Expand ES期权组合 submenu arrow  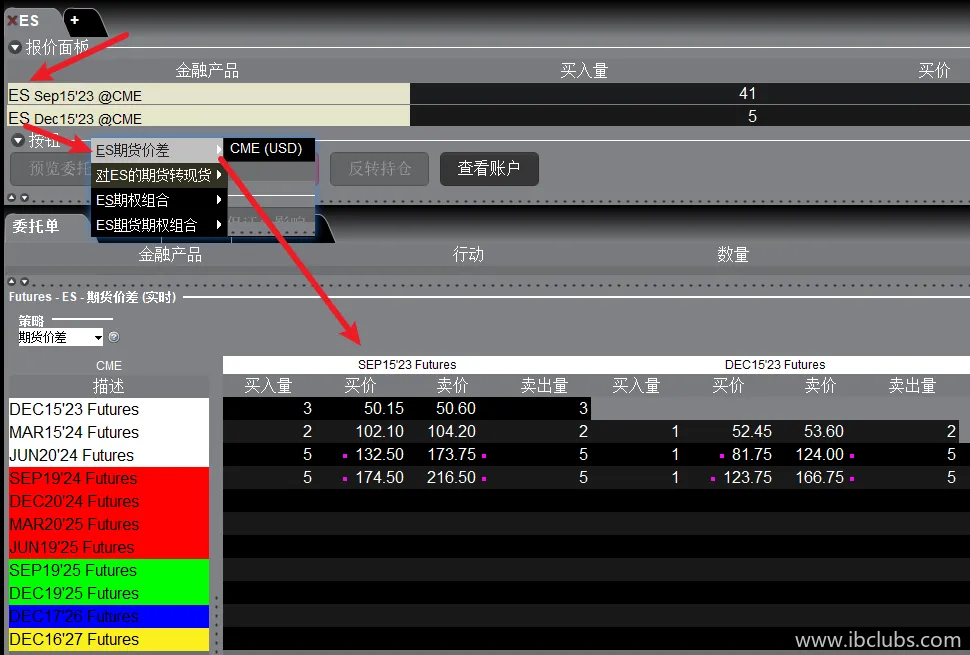pos(218,200)
